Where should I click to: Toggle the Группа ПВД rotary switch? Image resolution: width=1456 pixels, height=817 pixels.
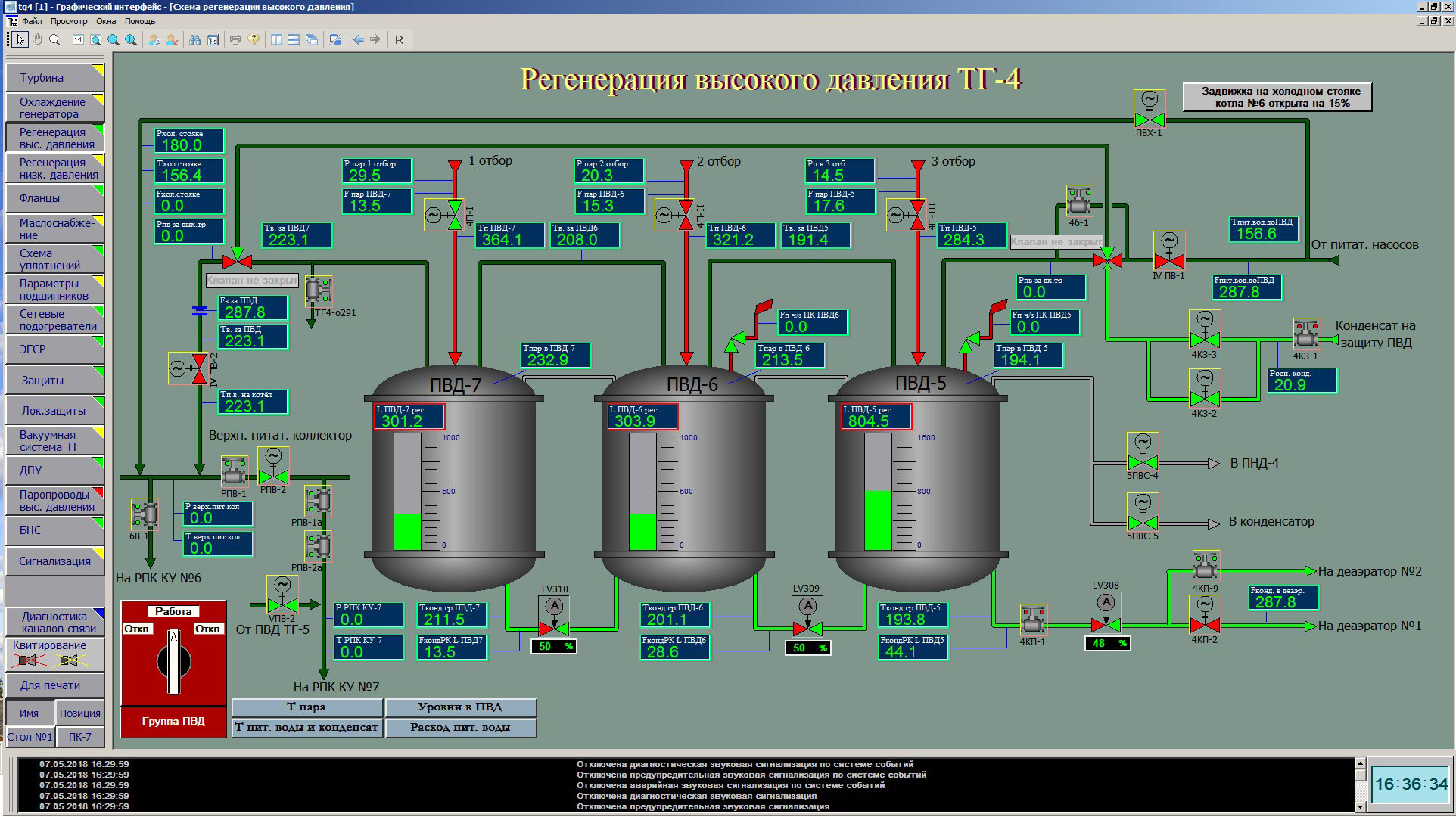click(x=173, y=661)
